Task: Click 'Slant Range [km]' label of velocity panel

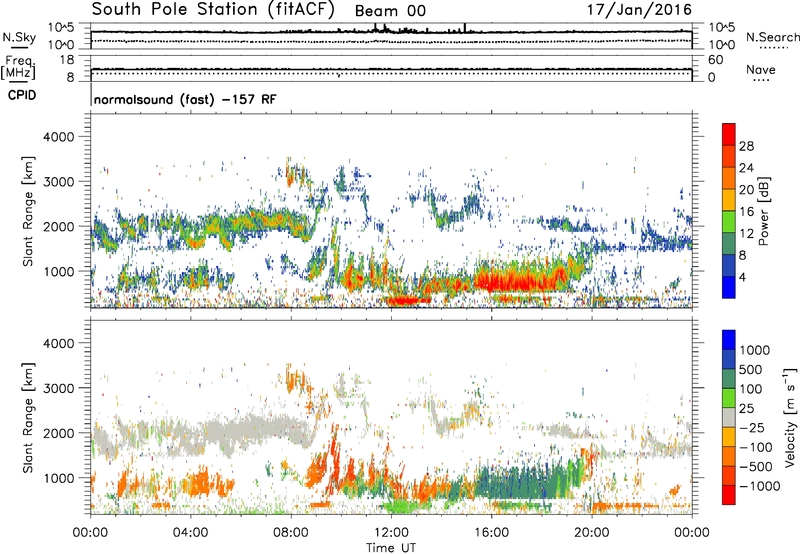Action: (x=28, y=417)
